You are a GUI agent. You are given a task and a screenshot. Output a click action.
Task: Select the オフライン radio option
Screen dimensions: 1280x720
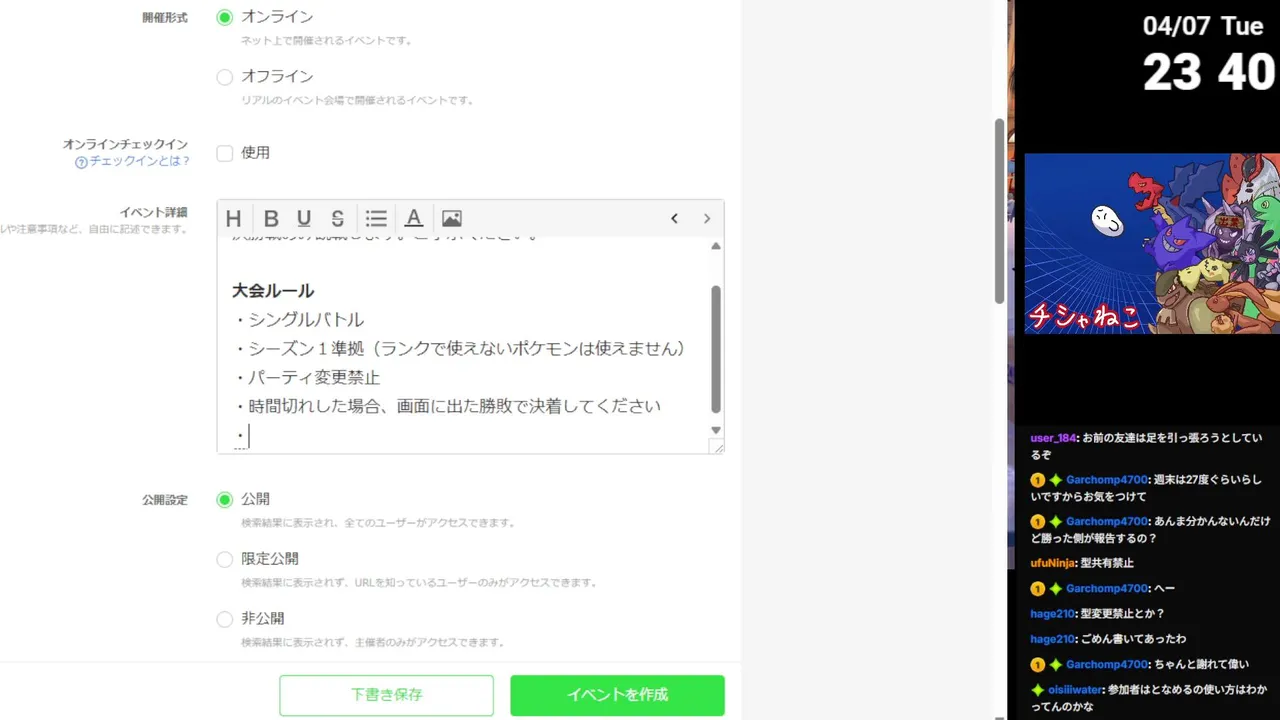pyautogui.click(x=225, y=77)
